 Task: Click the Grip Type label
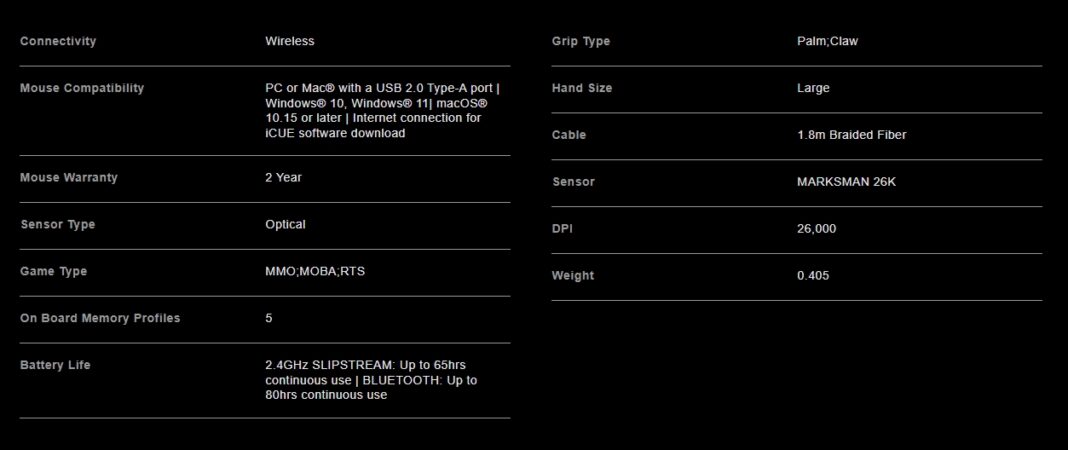pyautogui.click(x=581, y=41)
